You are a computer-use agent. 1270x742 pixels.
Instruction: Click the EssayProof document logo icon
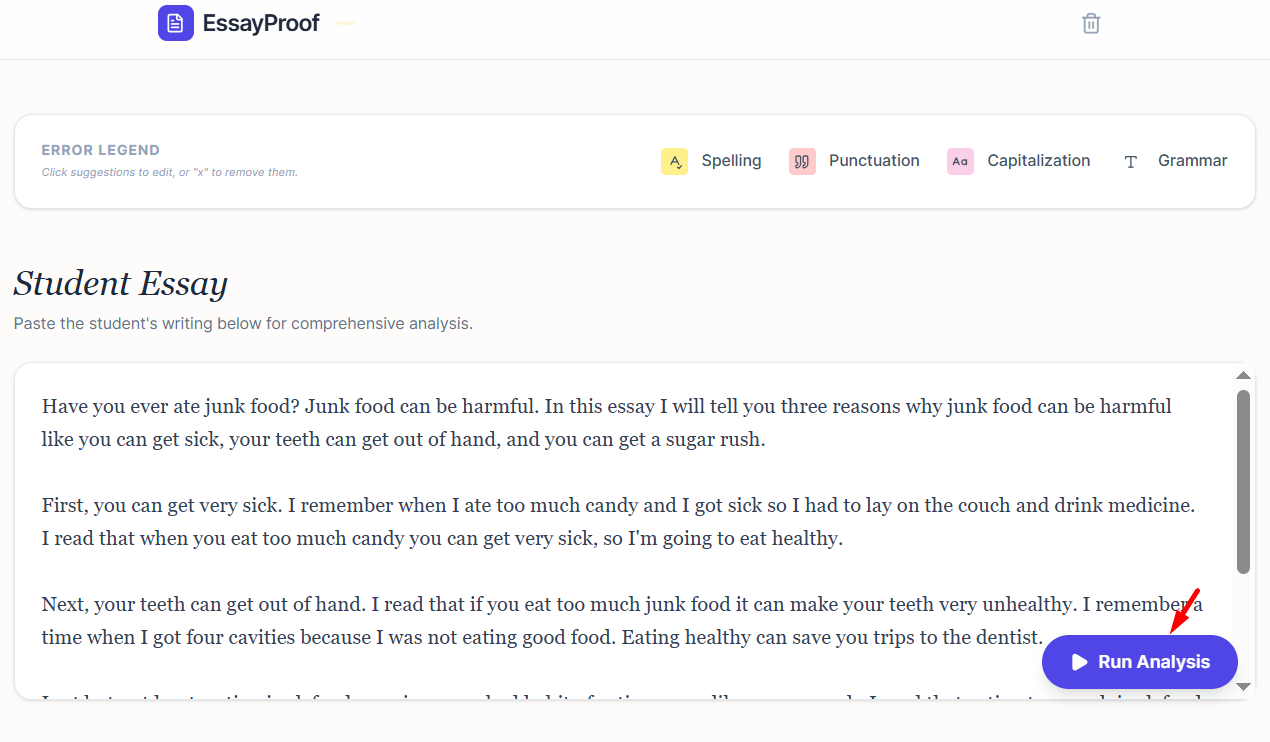click(175, 23)
